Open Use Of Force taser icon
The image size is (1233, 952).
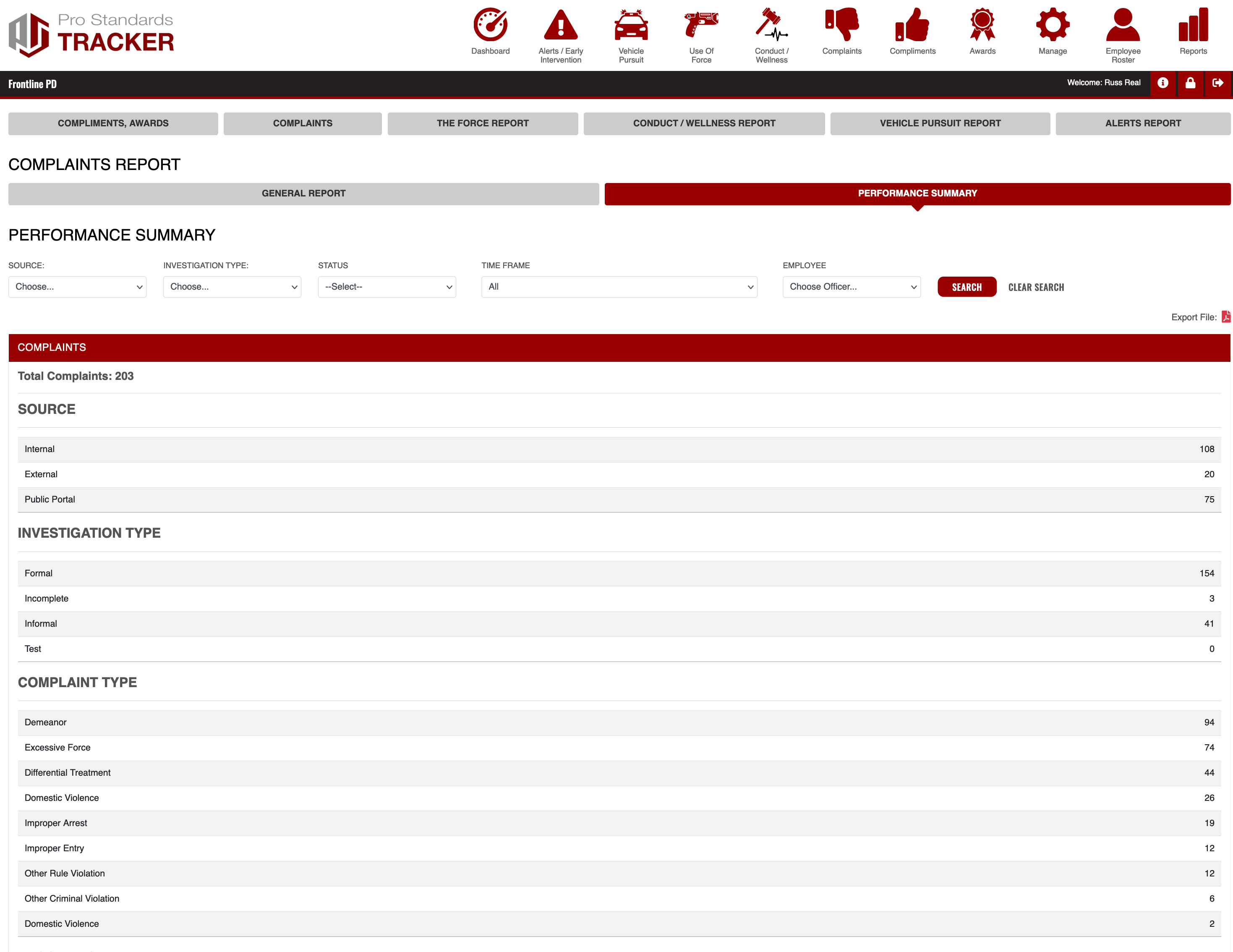point(701,26)
